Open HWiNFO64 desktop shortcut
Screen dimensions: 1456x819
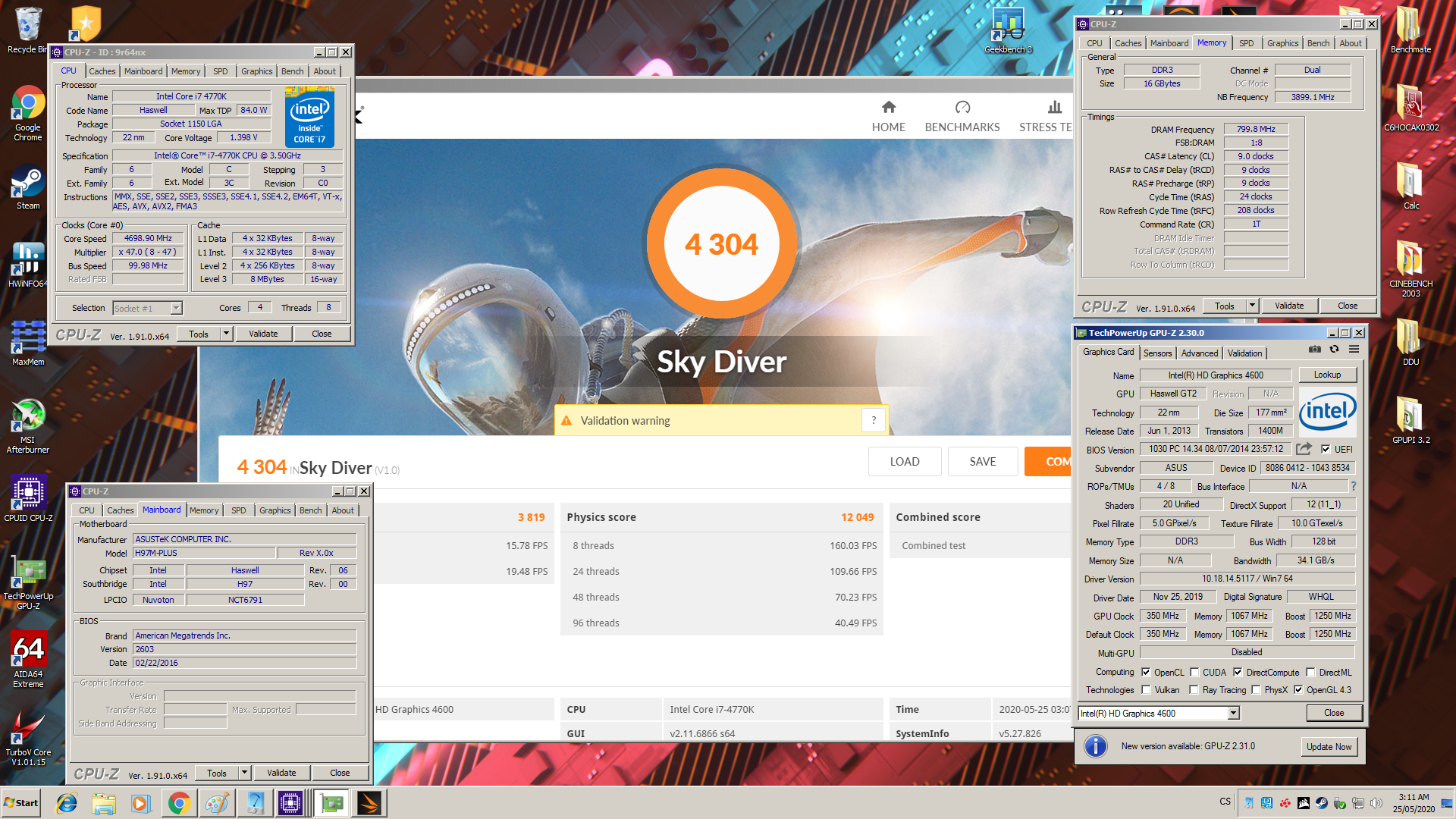pos(28,265)
